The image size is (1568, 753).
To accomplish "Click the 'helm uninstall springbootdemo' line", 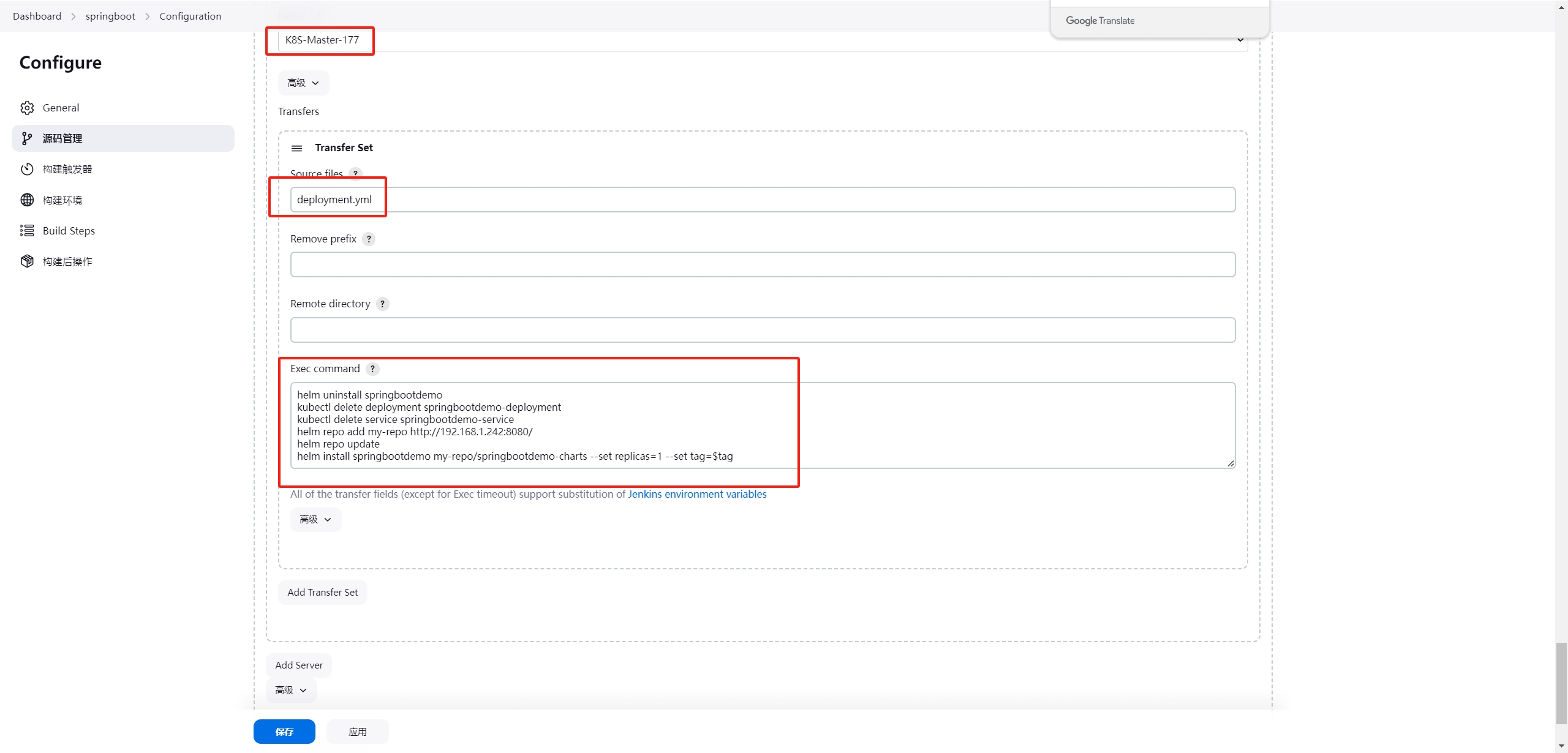I will tap(369, 395).
